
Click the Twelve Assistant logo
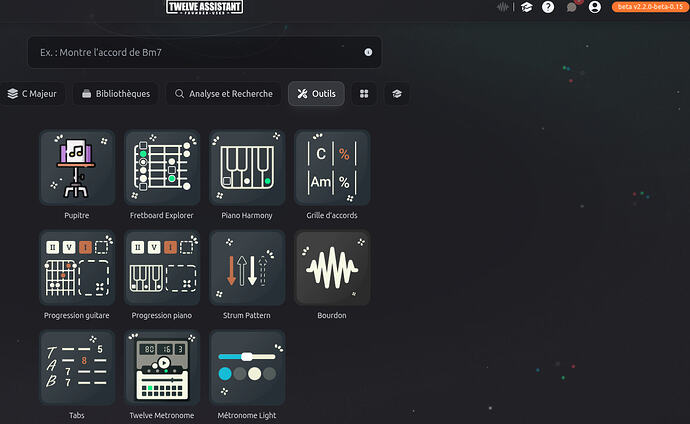(x=205, y=7)
